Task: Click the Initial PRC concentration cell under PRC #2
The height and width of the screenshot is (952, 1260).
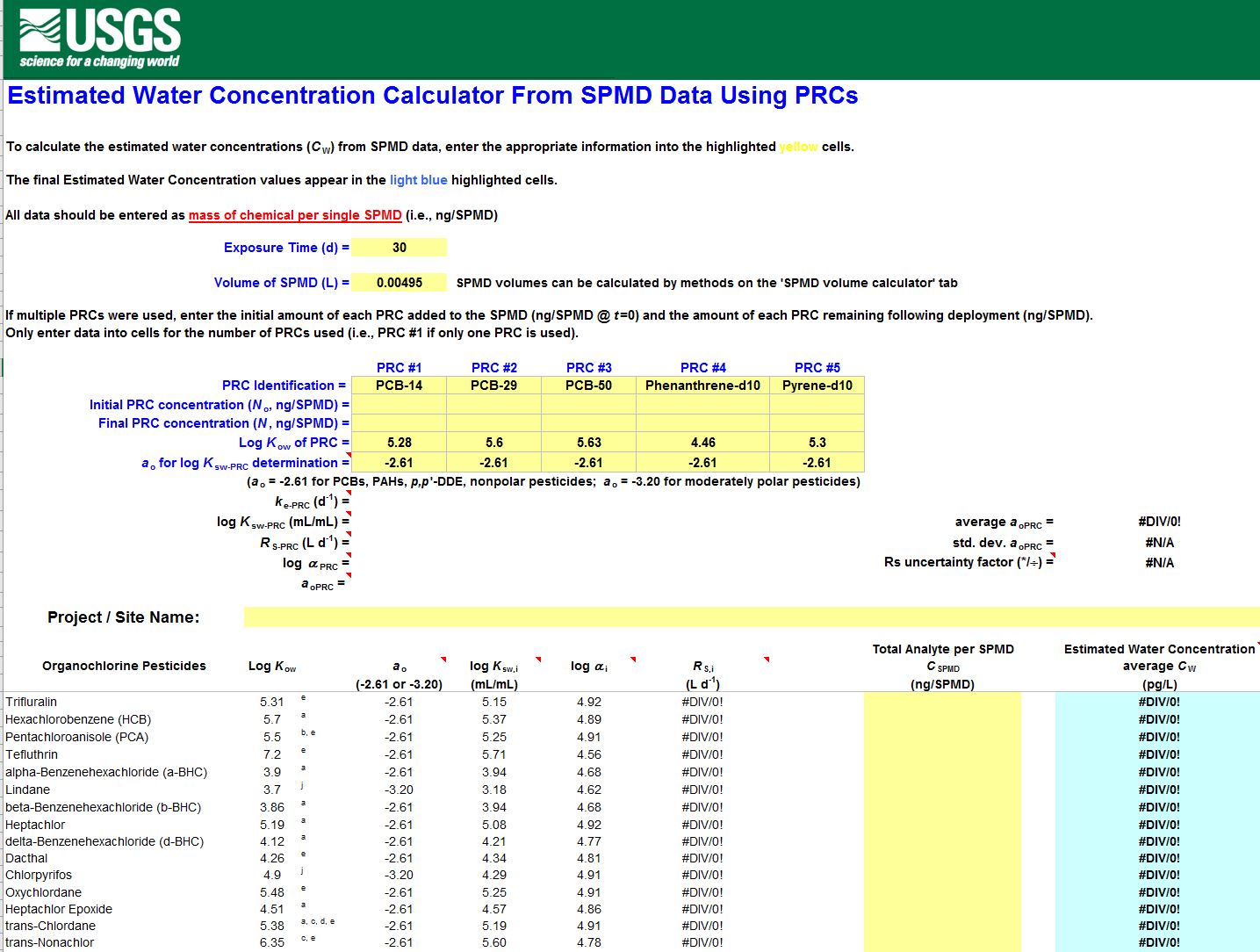Action: point(493,404)
